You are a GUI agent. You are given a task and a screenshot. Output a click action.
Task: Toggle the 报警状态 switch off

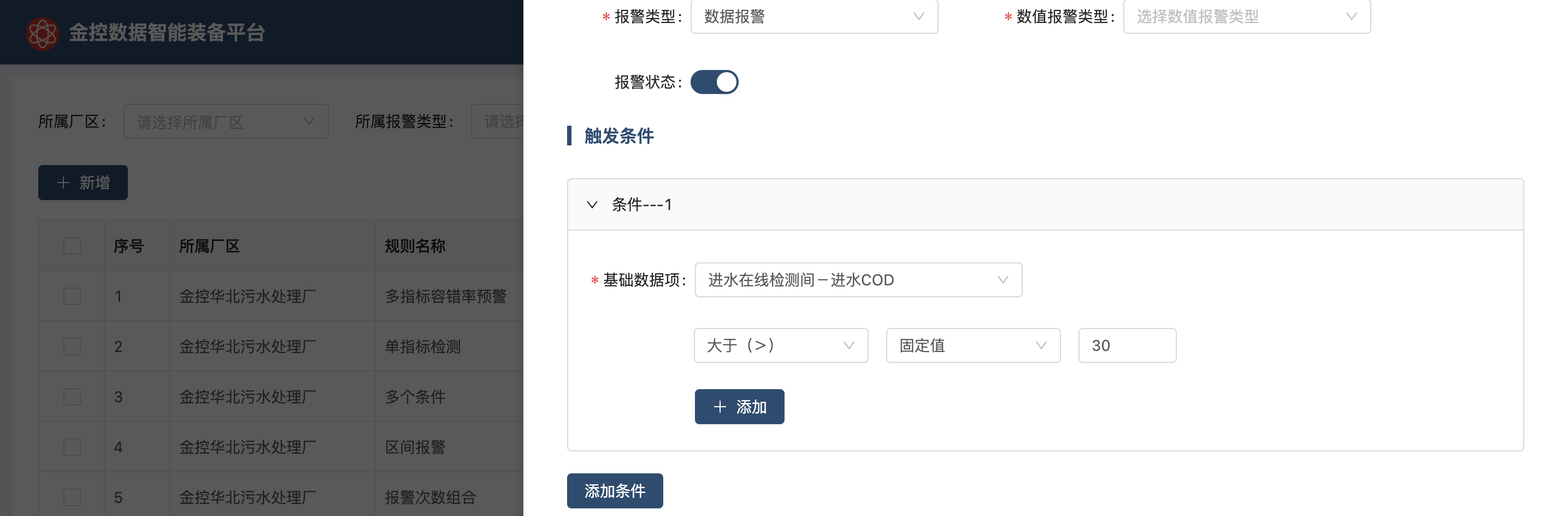coord(714,82)
